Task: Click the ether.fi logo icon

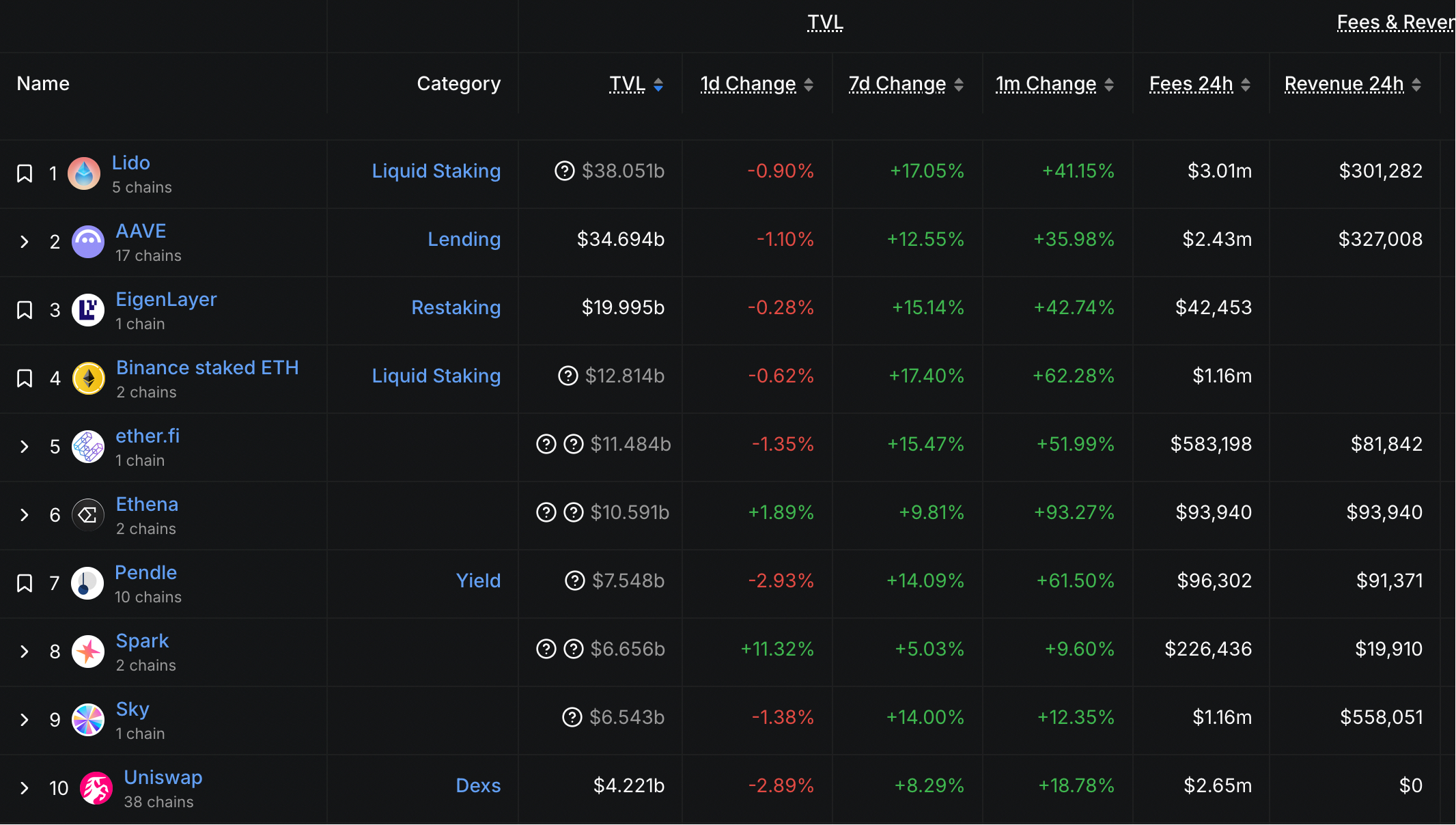Action: [x=88, y=447]
